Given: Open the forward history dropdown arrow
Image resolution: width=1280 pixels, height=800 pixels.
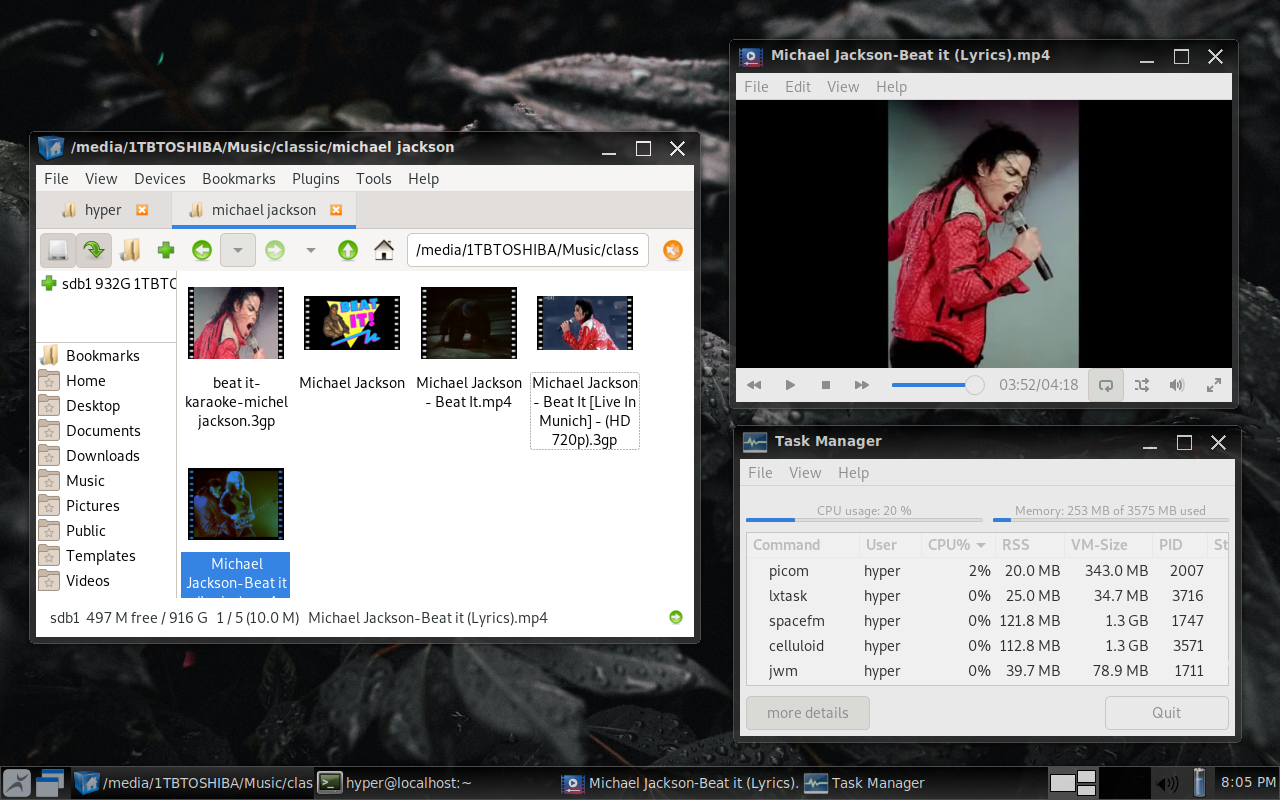Looking at the screenshot, I should (x=311, y=250).
